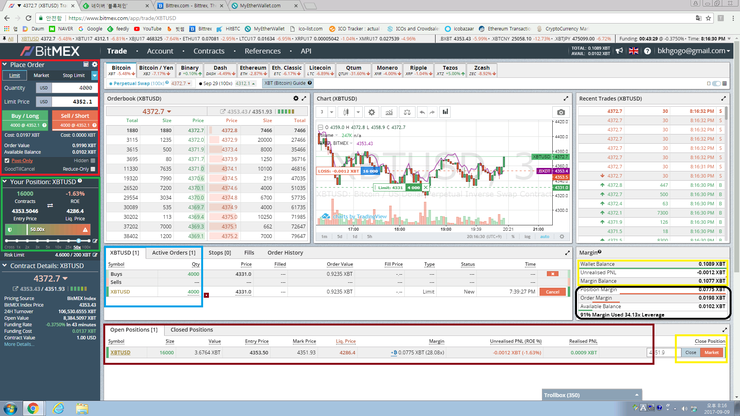Click the Close position button
The height and width of the screenshot is (416, 740).
(690, 352)
